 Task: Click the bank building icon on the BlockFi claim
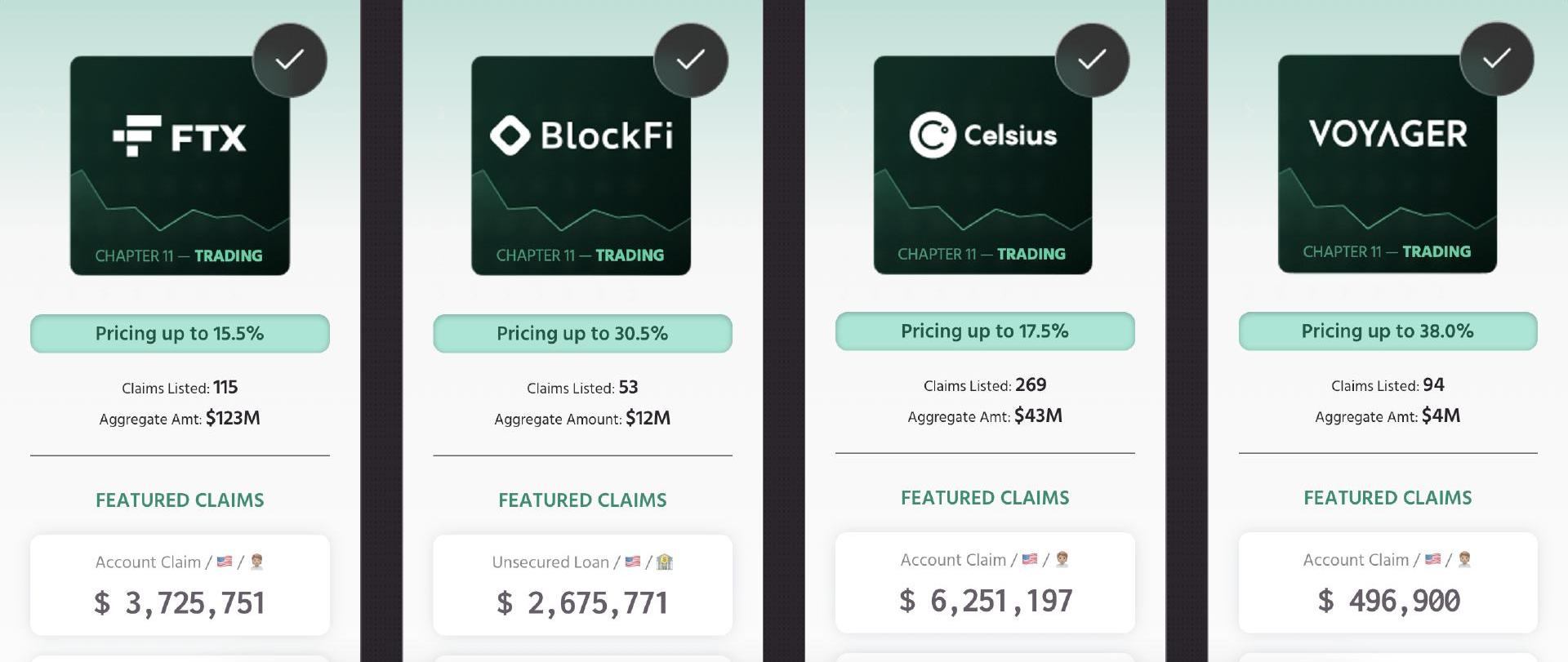click(665, 562)
